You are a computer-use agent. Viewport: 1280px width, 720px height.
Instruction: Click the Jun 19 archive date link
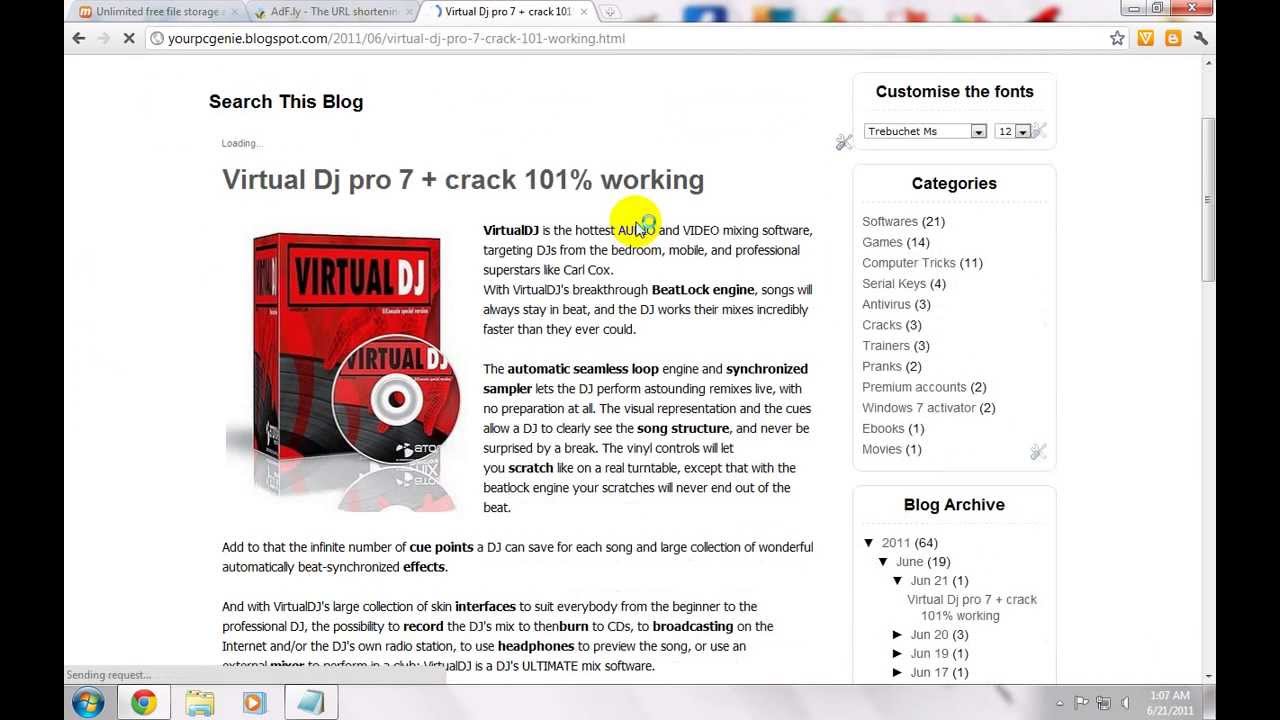pyautogui.click(x=929, y=654)
